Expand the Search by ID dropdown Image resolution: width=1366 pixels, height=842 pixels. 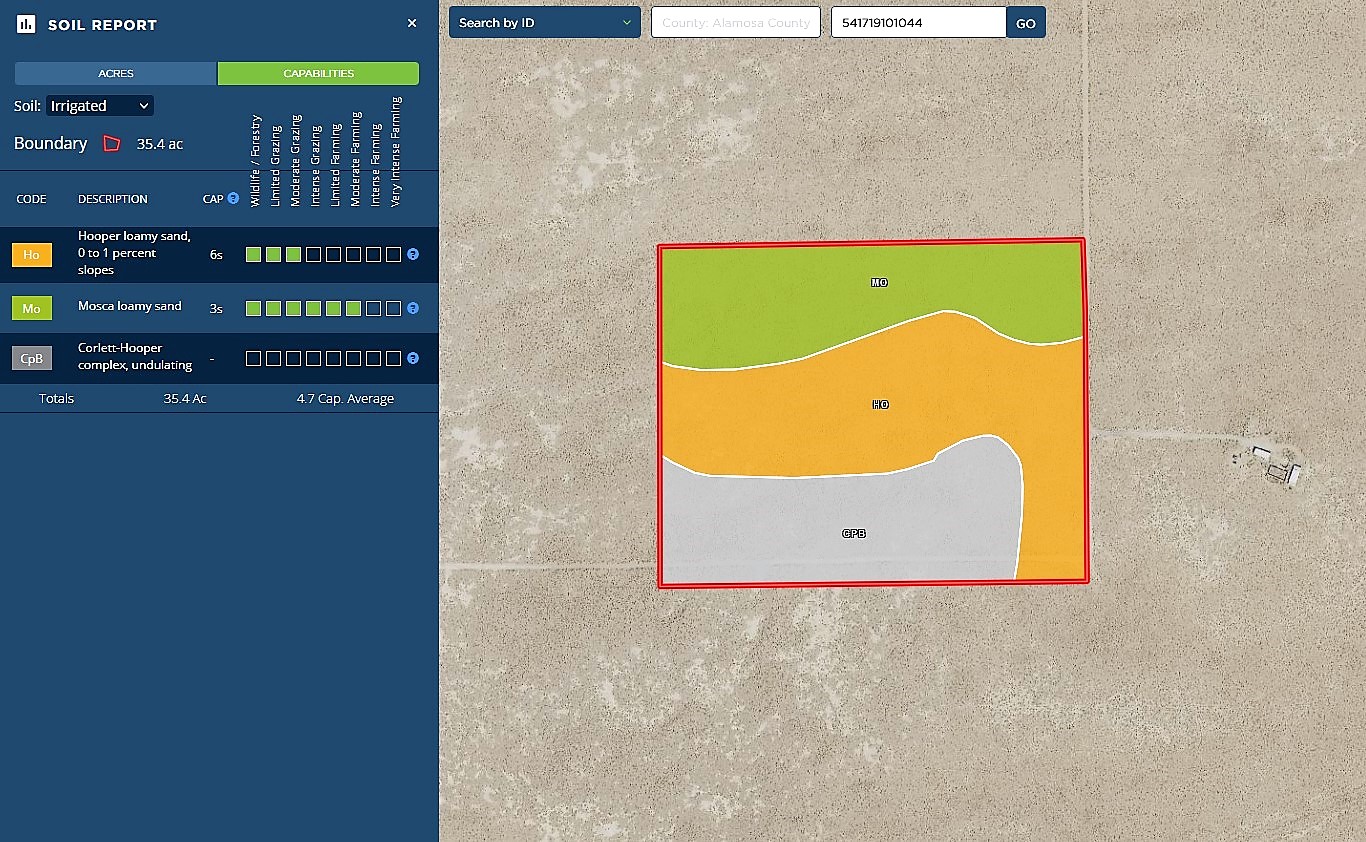coord(544,23)
